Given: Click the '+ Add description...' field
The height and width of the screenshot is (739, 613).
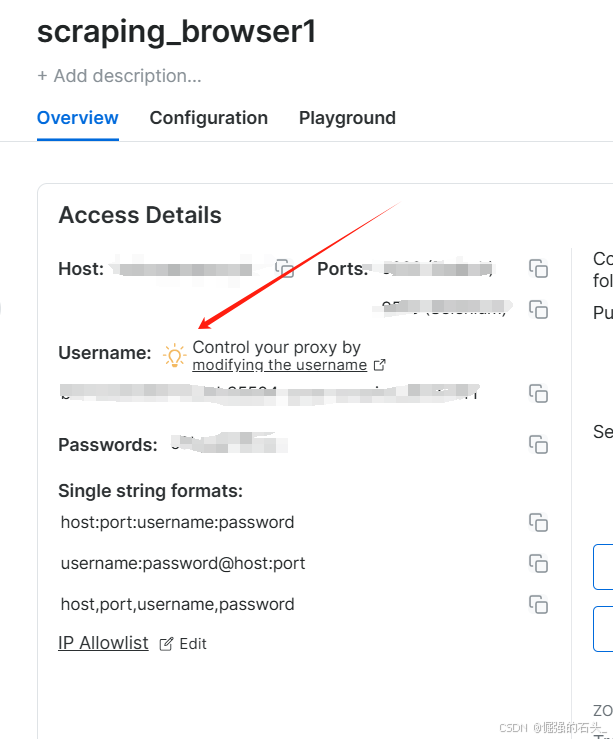Looking at the screenshot, I should pyautogui.click(x=119, y=76).
